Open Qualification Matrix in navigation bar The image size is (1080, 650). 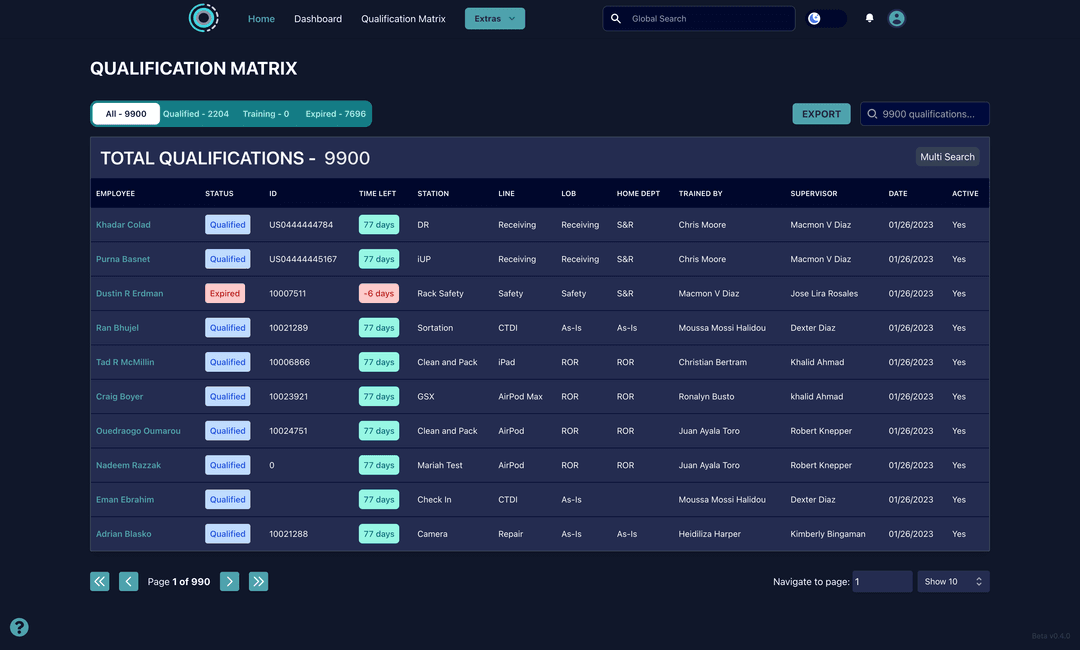point(403,19)
